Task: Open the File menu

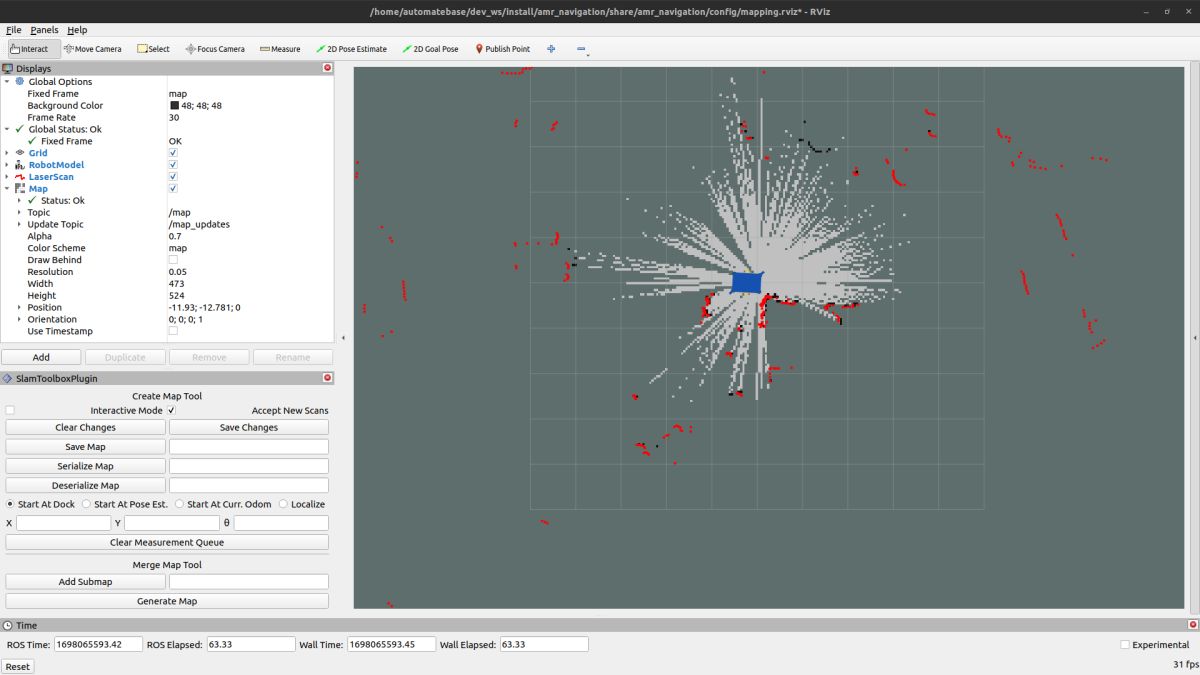Action: (13, 30)
